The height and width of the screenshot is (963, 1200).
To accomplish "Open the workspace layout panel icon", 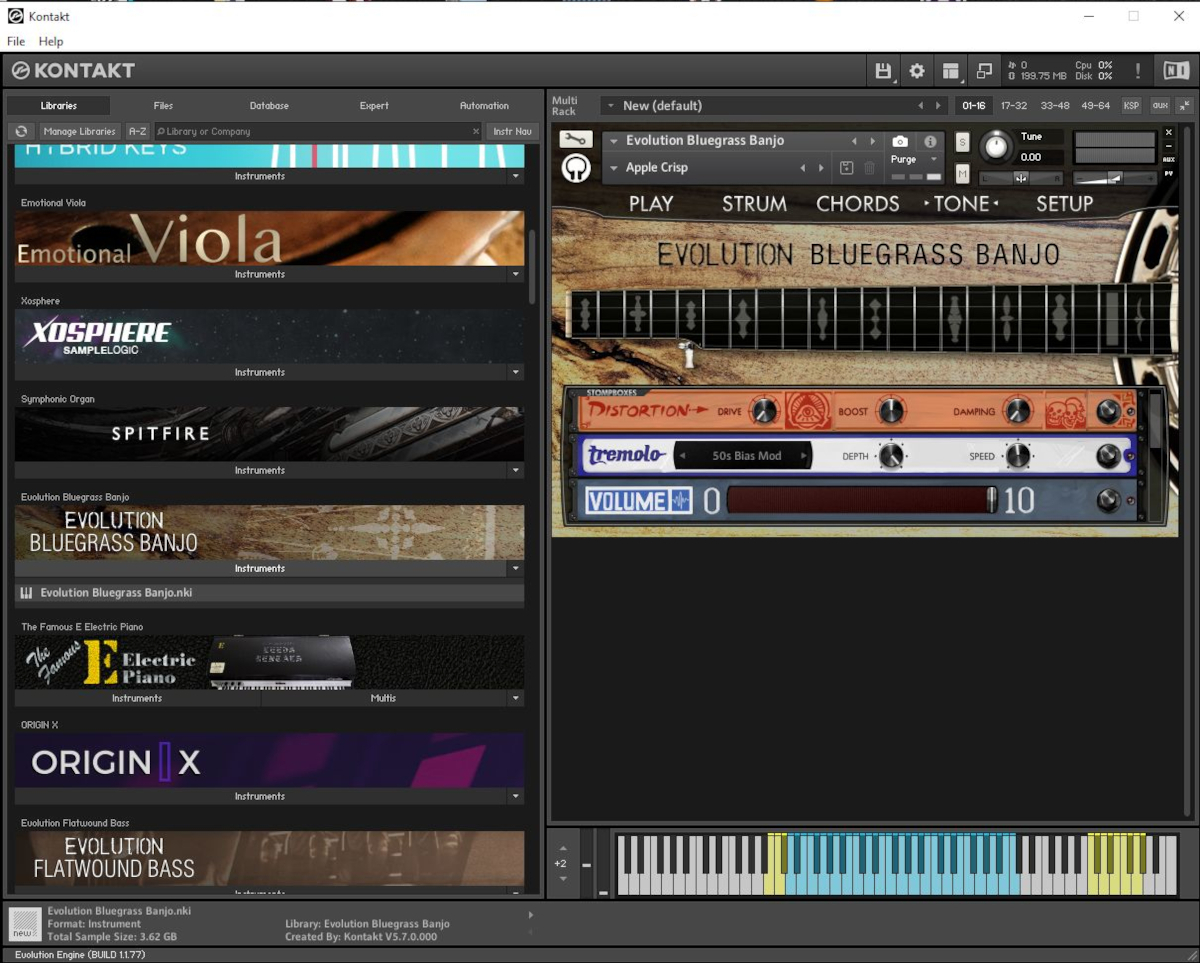I will coord(951,71).
